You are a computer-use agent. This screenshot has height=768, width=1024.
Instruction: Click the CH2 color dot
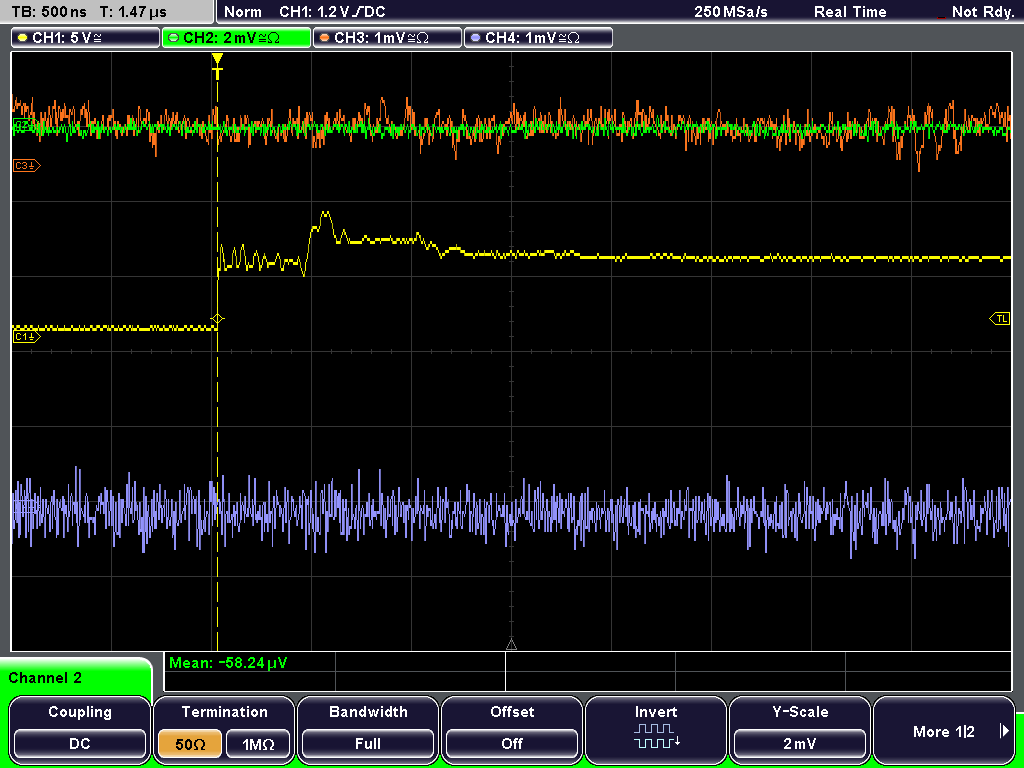coord(173,38)
